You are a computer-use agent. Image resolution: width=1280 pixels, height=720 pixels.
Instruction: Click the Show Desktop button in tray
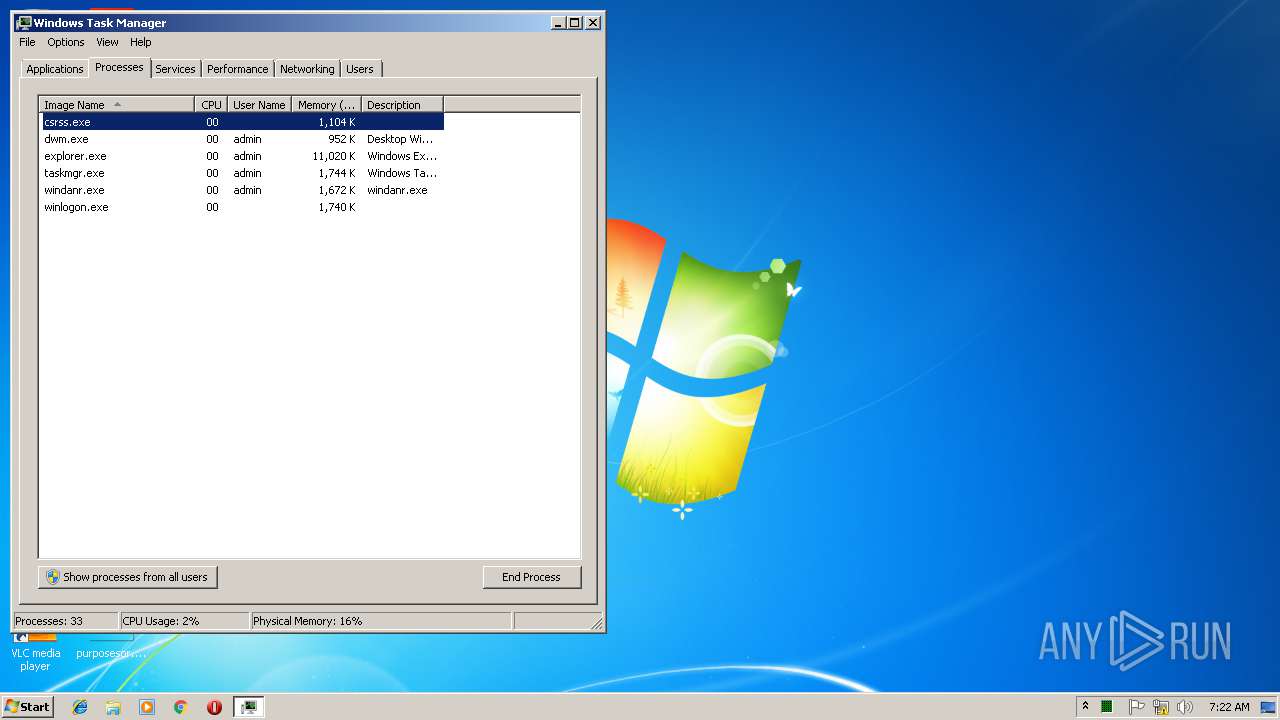(1270, 707)
